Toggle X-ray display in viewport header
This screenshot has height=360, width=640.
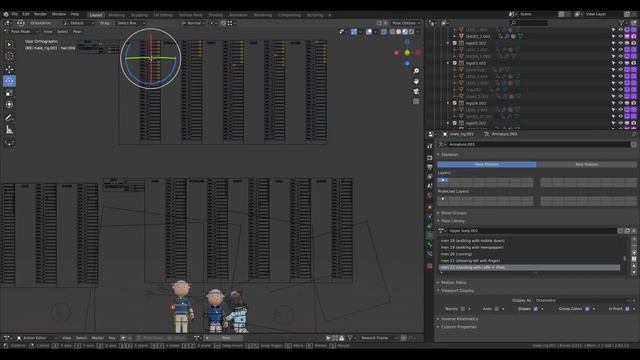click(384, 31)
